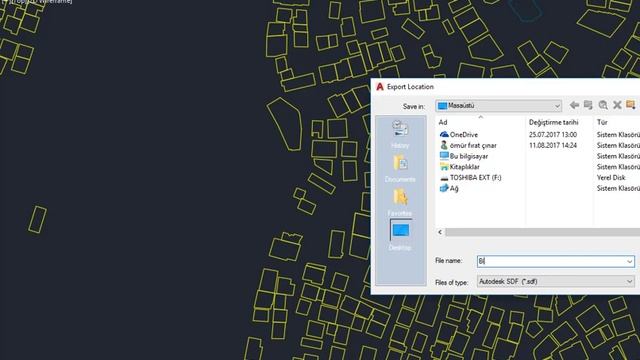Click the AutoCAD logo in dialog title
Viewport: 640px width, 360px height.
[x=380, y=87]
